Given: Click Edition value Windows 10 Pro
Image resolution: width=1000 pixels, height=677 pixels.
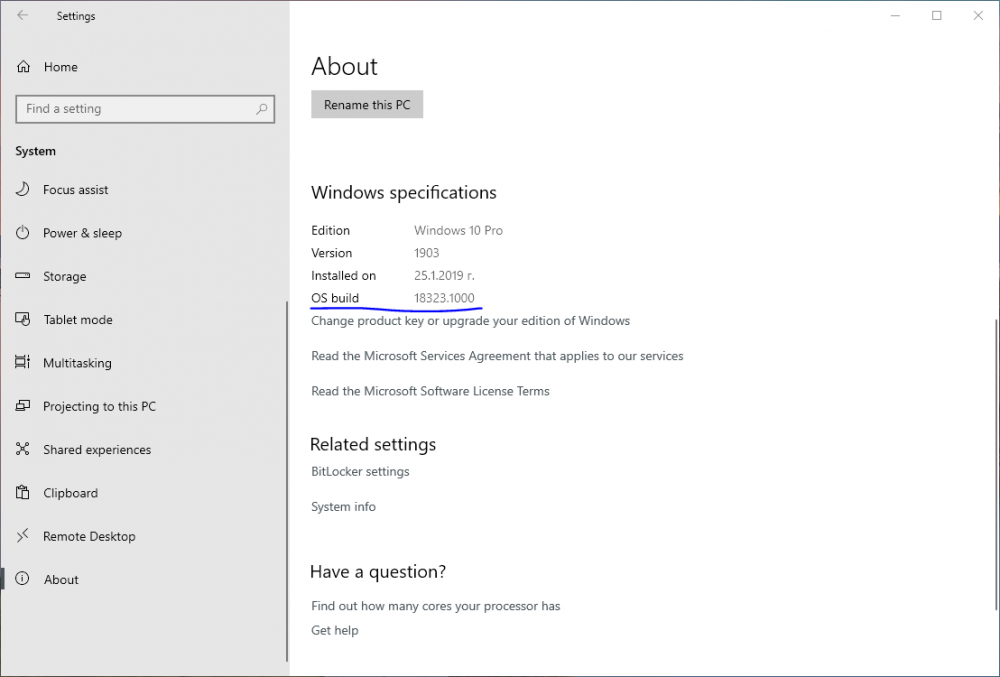Looking at the screenshot, I should point(459,230).
